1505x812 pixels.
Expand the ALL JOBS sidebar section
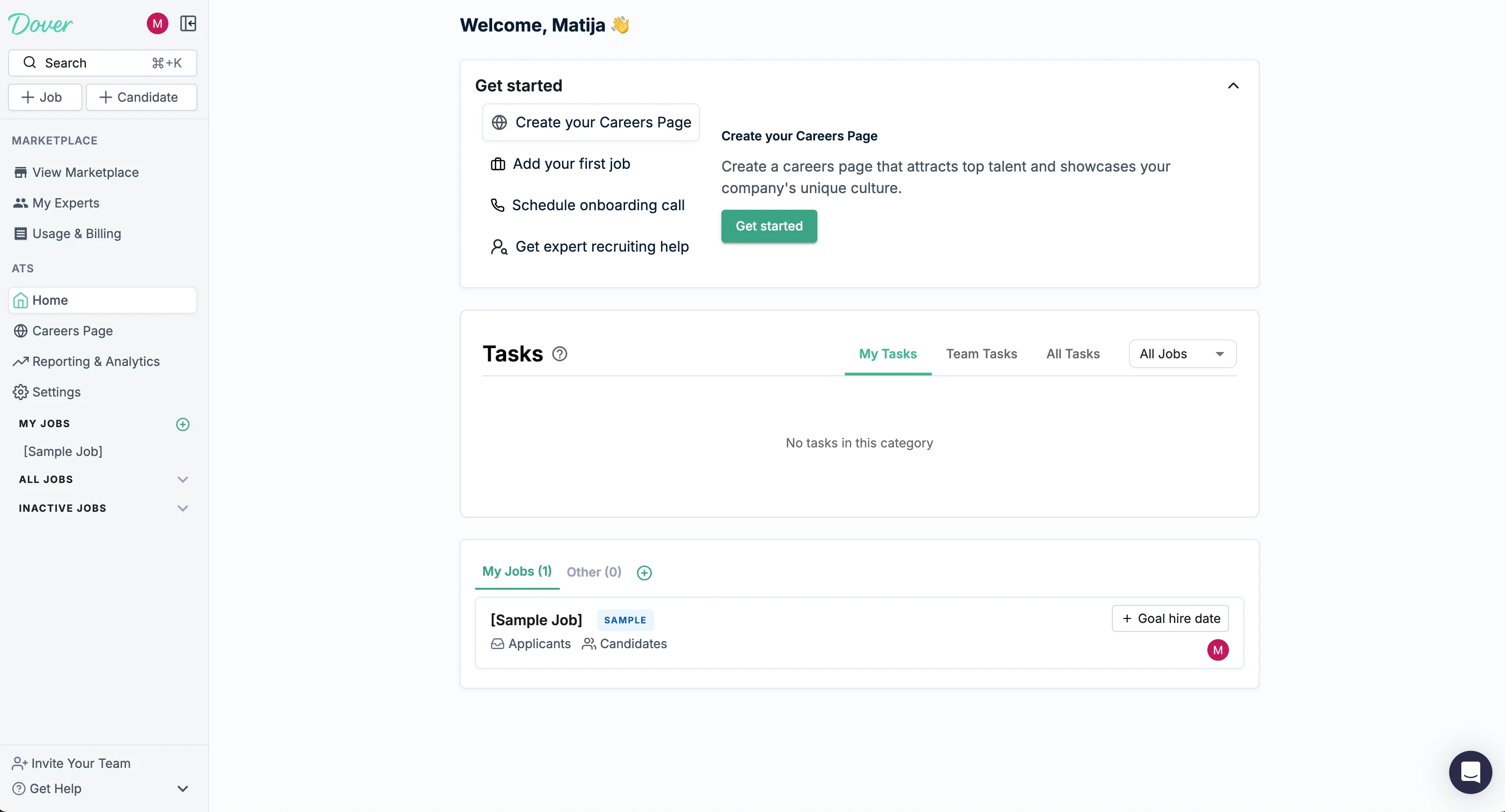point(182,479)
